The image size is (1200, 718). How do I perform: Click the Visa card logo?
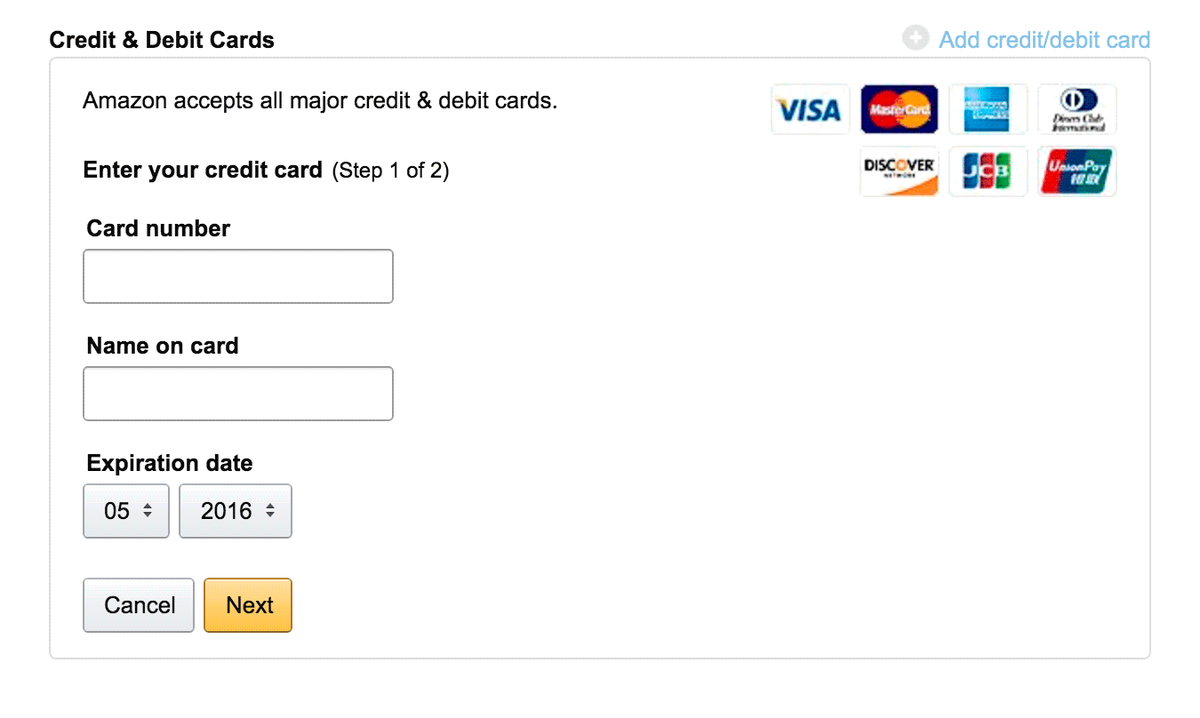[x=810, y=109]
